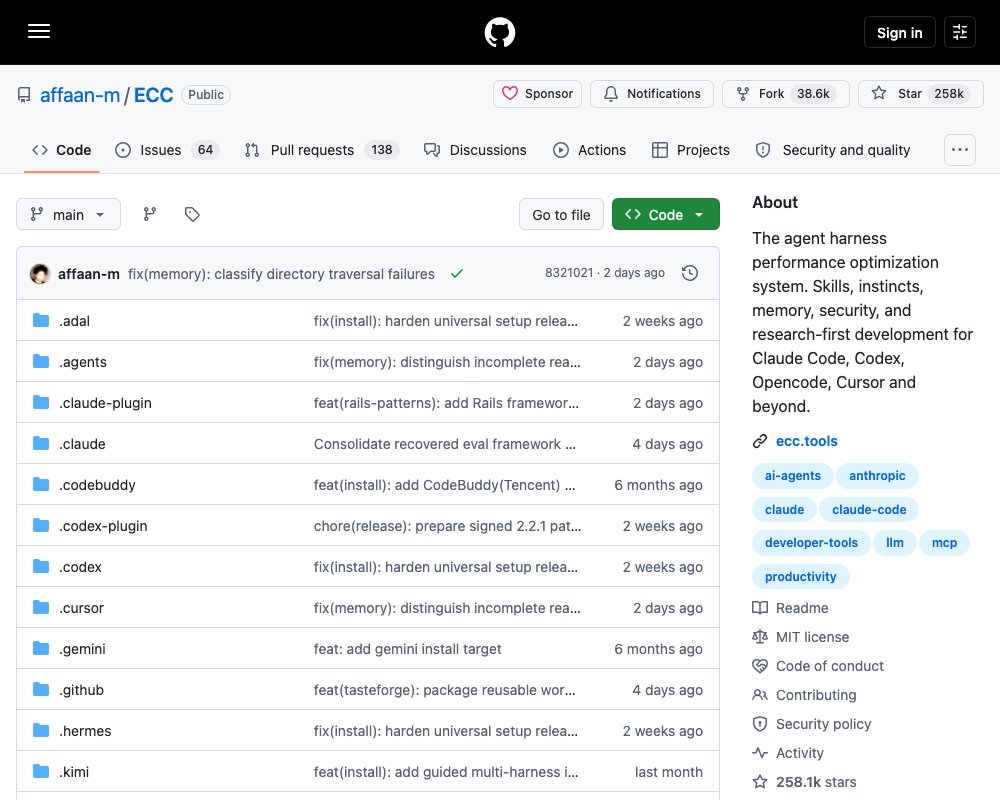Click the repository icon beside affaan-m
1000x800 pixels.
point(24,95)
